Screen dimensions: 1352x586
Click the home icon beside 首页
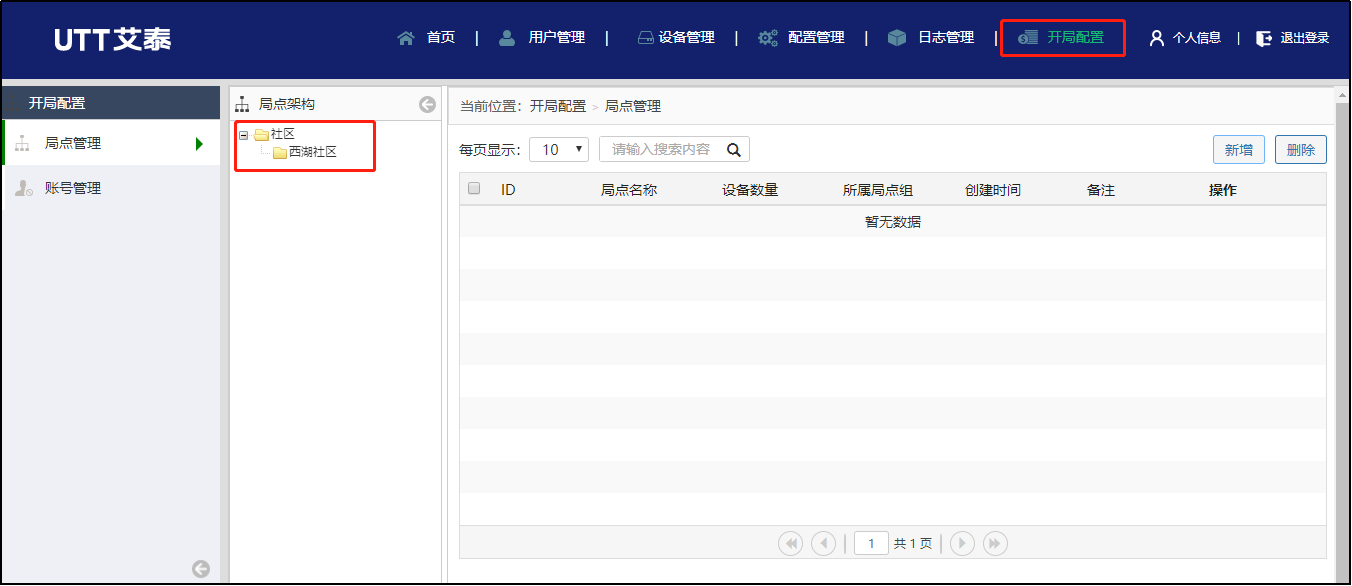tap(406, 38)
